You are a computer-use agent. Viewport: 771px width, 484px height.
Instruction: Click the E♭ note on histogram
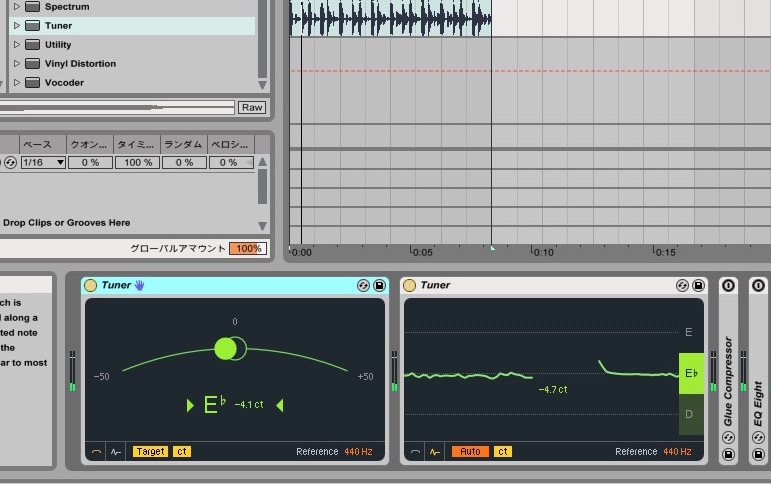[691, 373]
